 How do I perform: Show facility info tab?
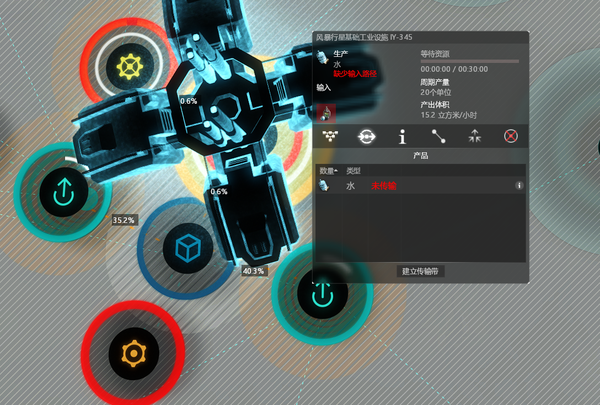pos(402,136)
